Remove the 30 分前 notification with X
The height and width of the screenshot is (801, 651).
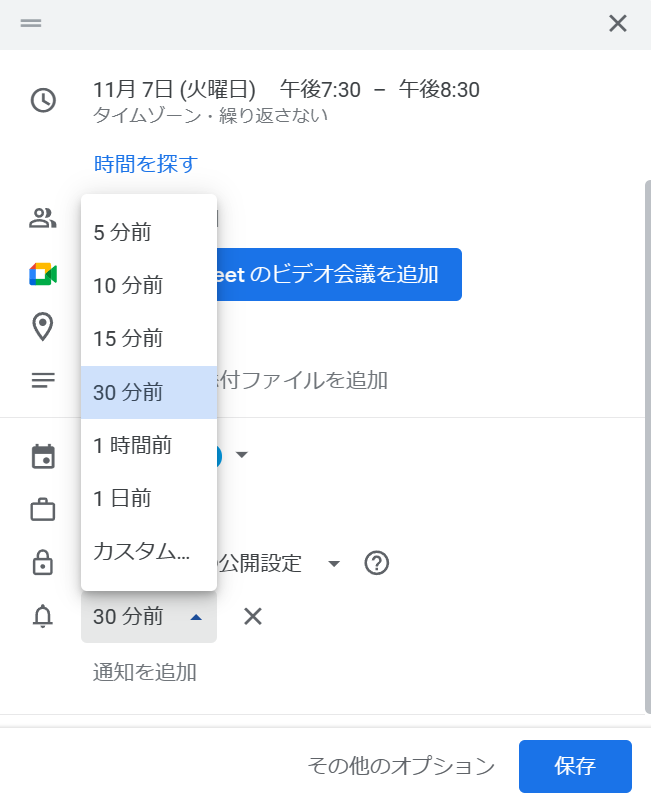(253, 616)
